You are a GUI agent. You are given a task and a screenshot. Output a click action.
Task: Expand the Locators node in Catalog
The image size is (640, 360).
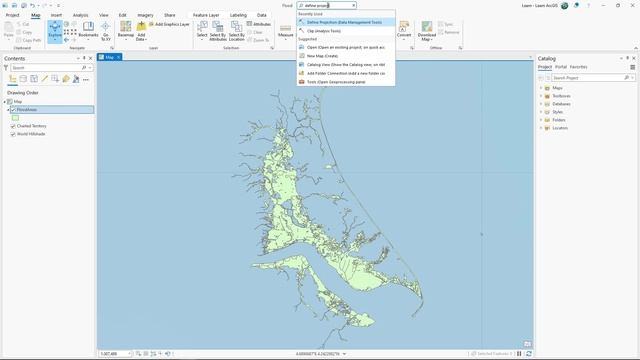pos(541,128)
